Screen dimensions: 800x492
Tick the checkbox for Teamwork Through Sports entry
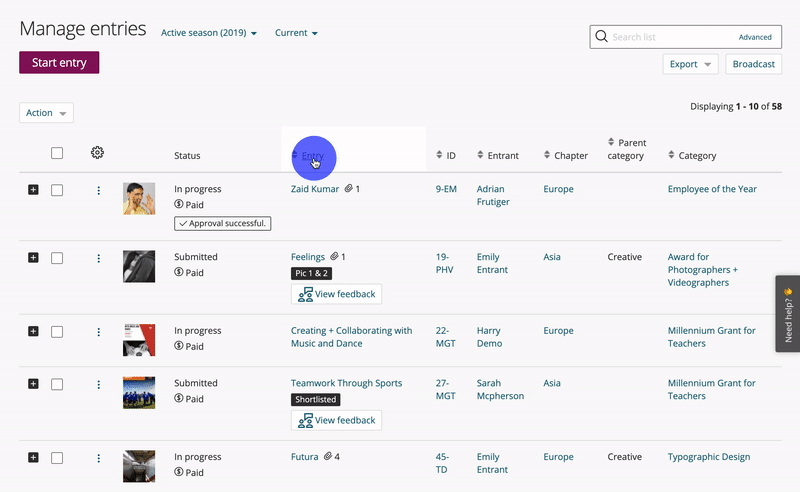coord(57,384)
